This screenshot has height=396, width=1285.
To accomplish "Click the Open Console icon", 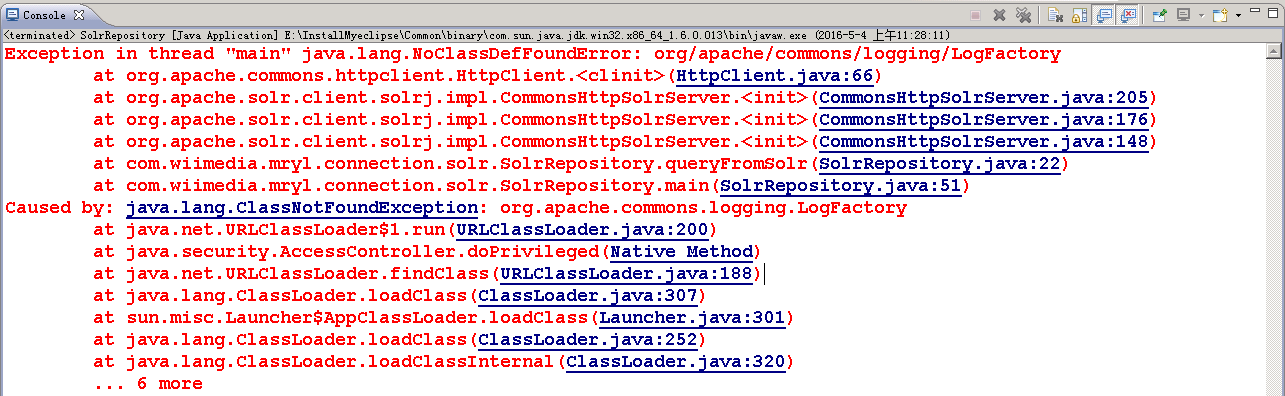I will click(1220, 16).
